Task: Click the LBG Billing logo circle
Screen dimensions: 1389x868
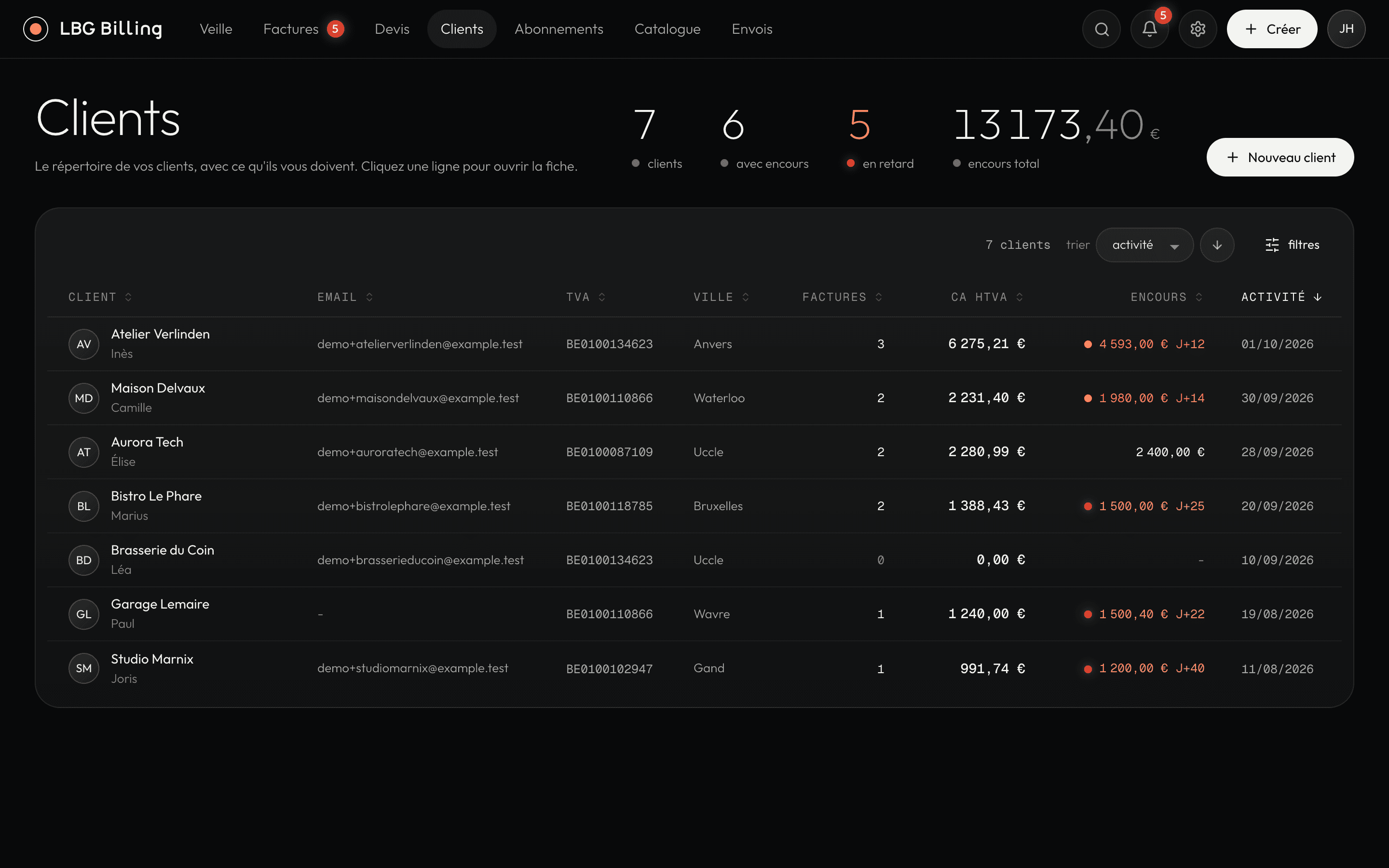Action: [36, 29]
